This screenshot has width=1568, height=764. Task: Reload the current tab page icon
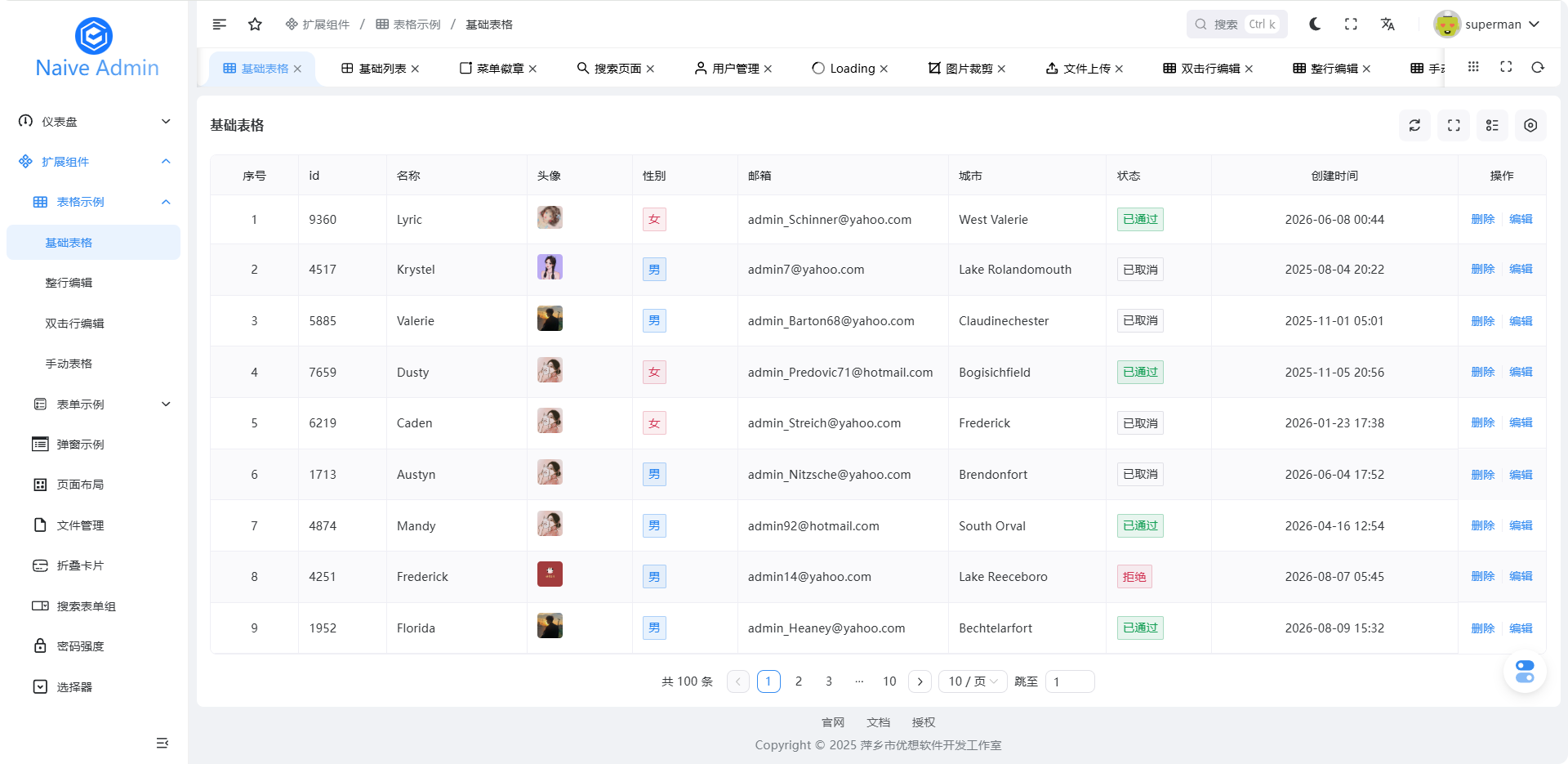click(1538, 68)
